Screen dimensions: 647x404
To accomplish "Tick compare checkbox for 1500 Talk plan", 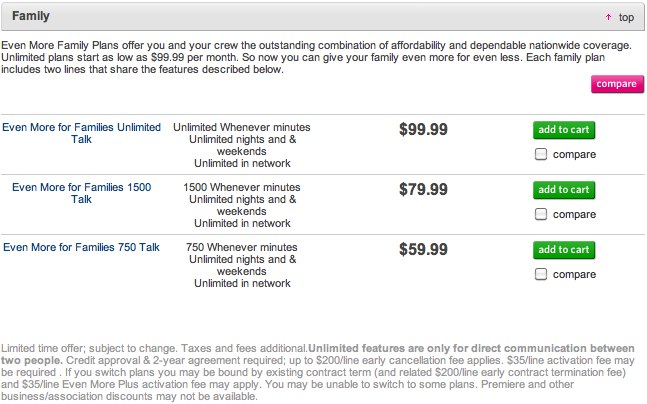I will click(541, 214).
